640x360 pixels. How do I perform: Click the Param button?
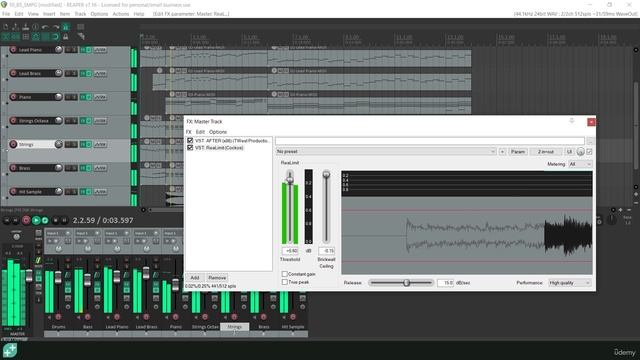click(x=518, y=151)
